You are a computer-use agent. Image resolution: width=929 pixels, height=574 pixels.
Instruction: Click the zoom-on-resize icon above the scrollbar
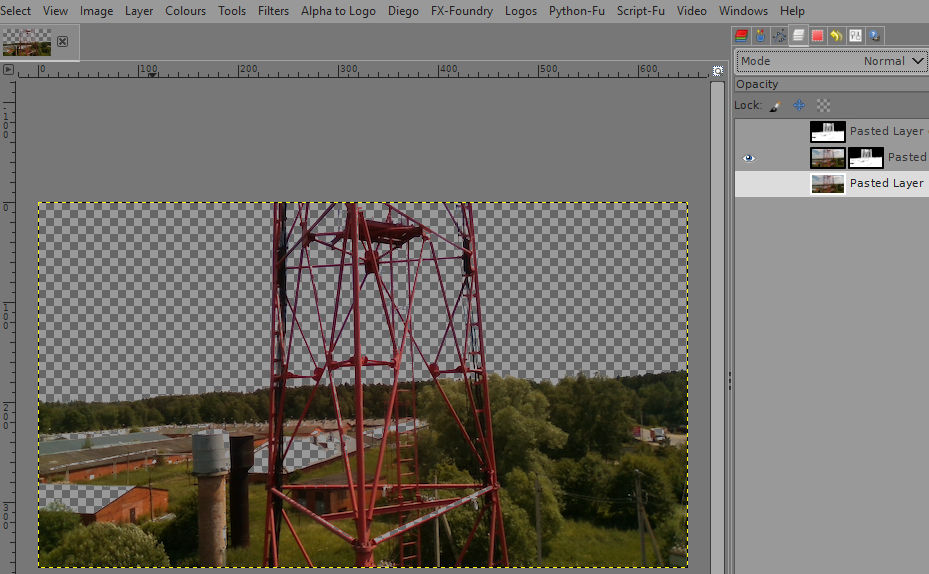point(717,70)
